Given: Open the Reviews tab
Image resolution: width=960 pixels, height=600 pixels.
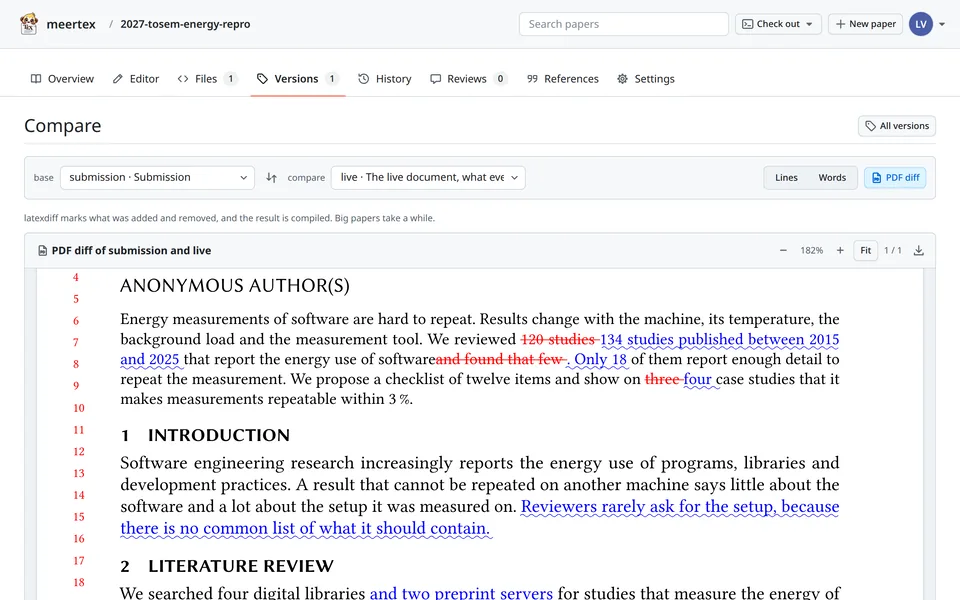Looking at the screenshot, I should 468,78.
